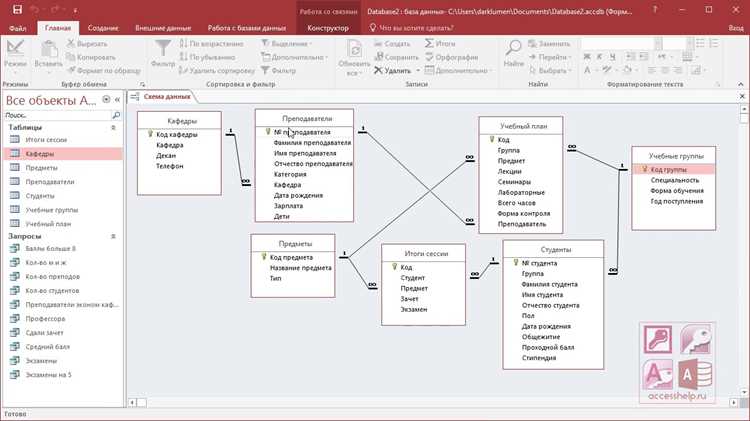Collapse the Tables (Таблицы) group
The height and width of the screenshot is (421, 750).
[x=113, y=128]
